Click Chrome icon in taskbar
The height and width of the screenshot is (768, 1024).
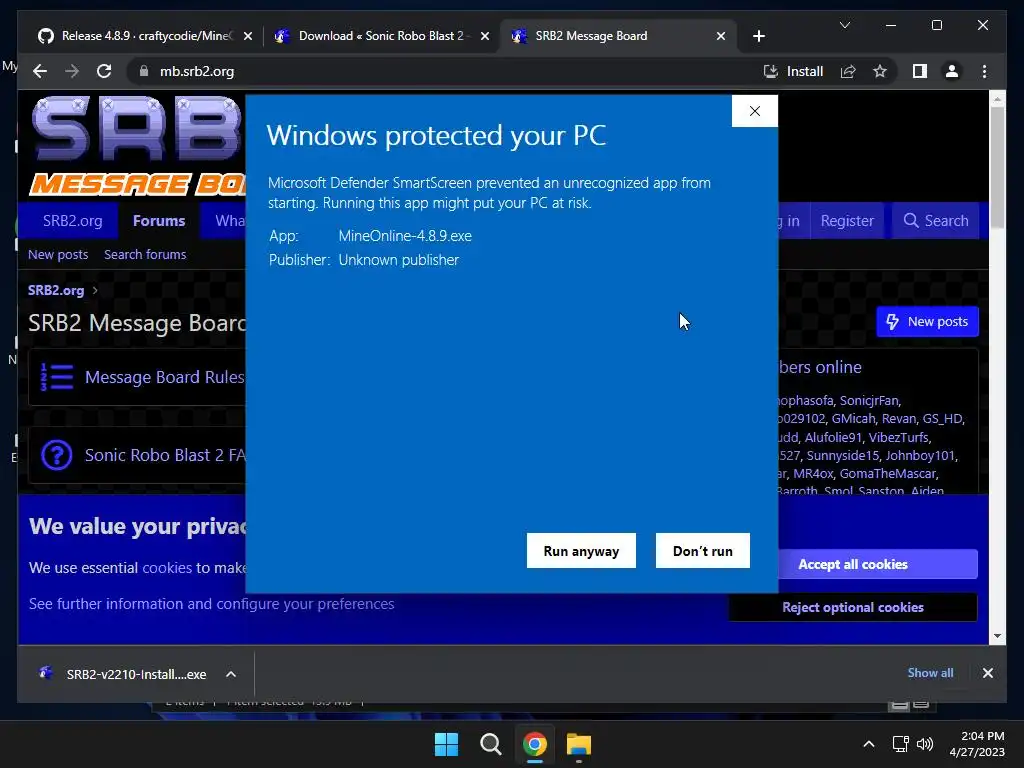tap(534, 744)
